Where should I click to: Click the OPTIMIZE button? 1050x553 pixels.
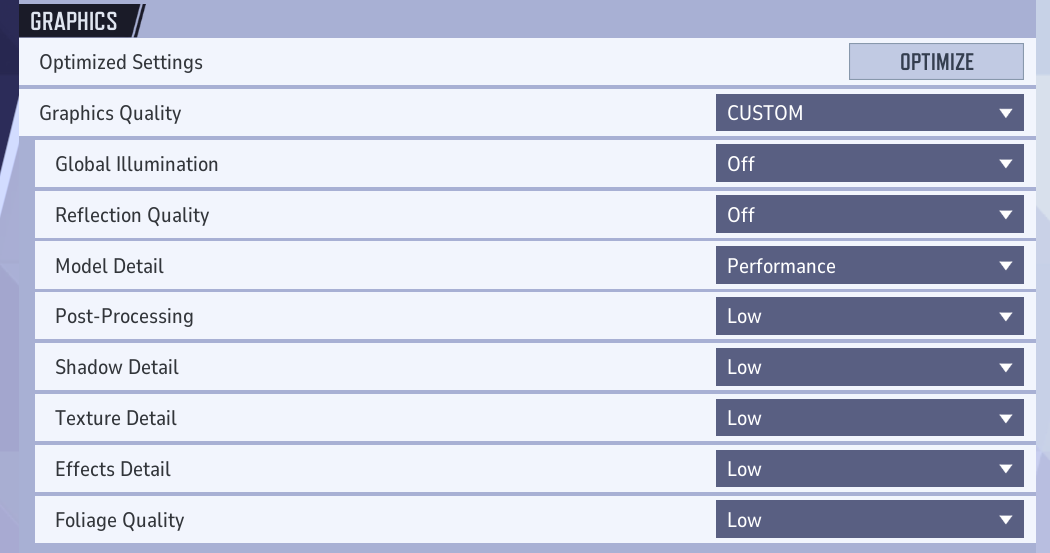click(936, 62)
